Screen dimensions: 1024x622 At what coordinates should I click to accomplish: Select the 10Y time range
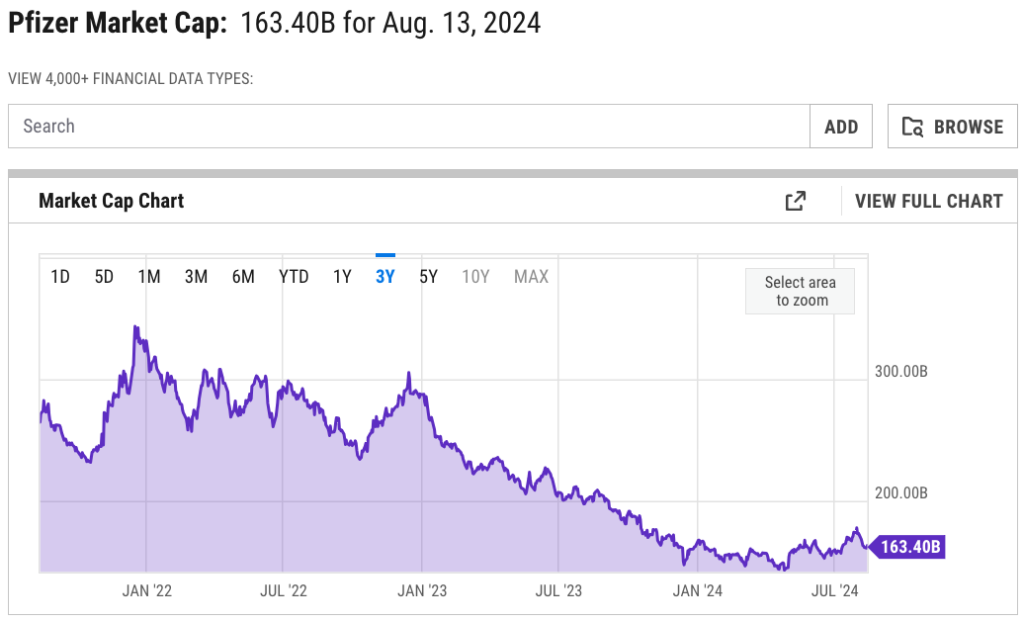coord(475,277)
